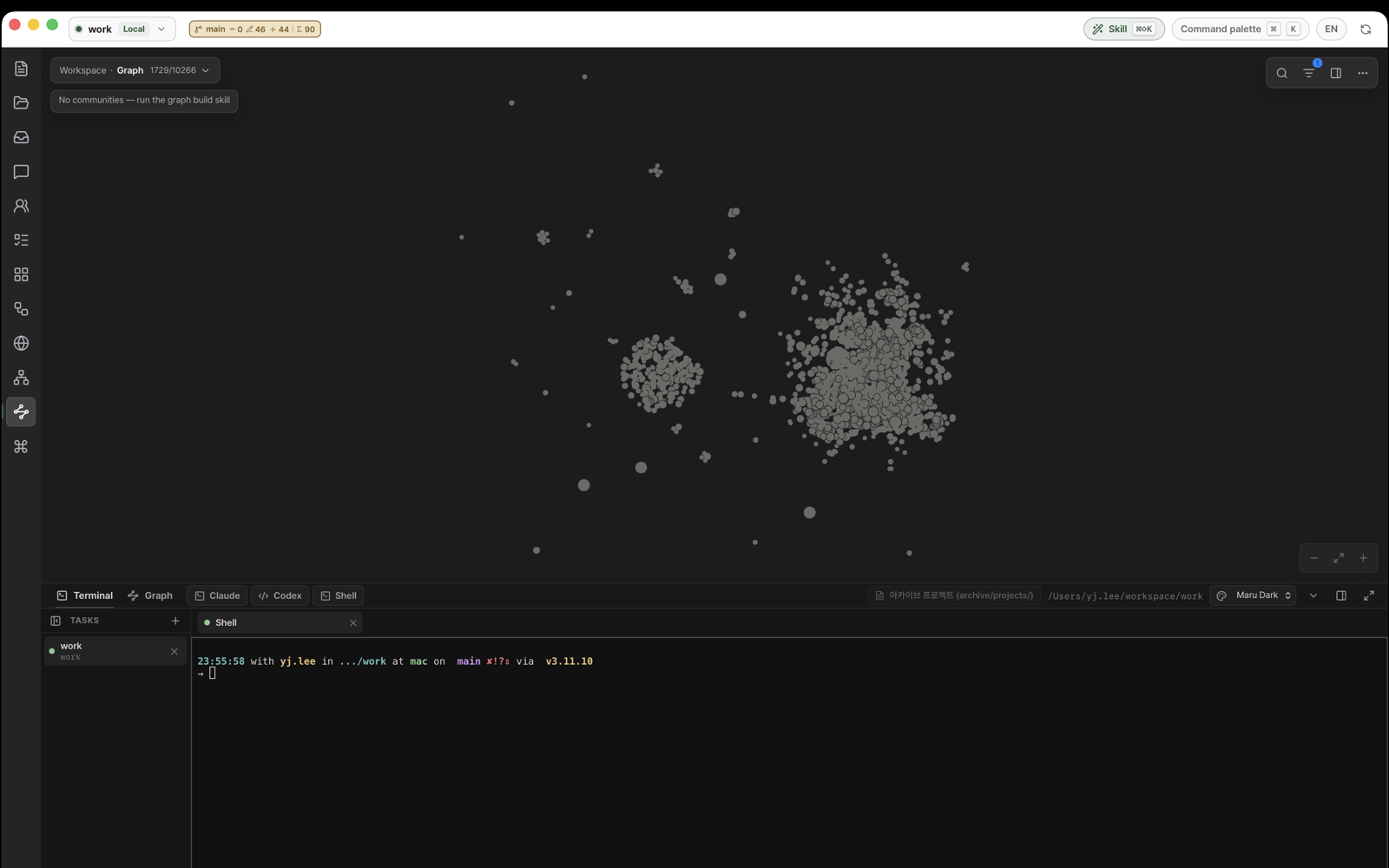Open the inbox tray icon in sidebar
The width and height of the screenshot is (1389, 868).
tap(21, 137)
